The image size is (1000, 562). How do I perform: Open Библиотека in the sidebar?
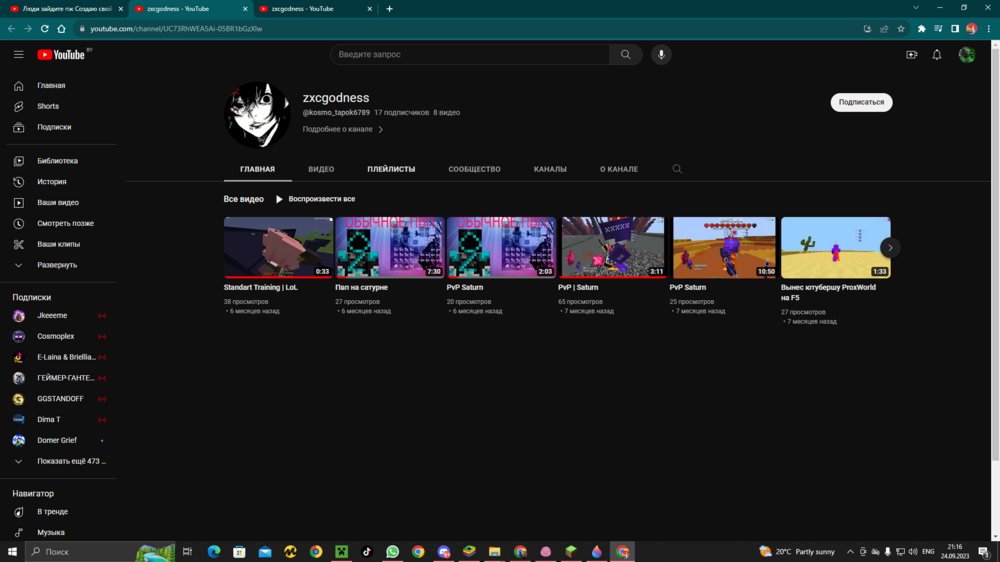pyautogui.click(x=58, y=161)
